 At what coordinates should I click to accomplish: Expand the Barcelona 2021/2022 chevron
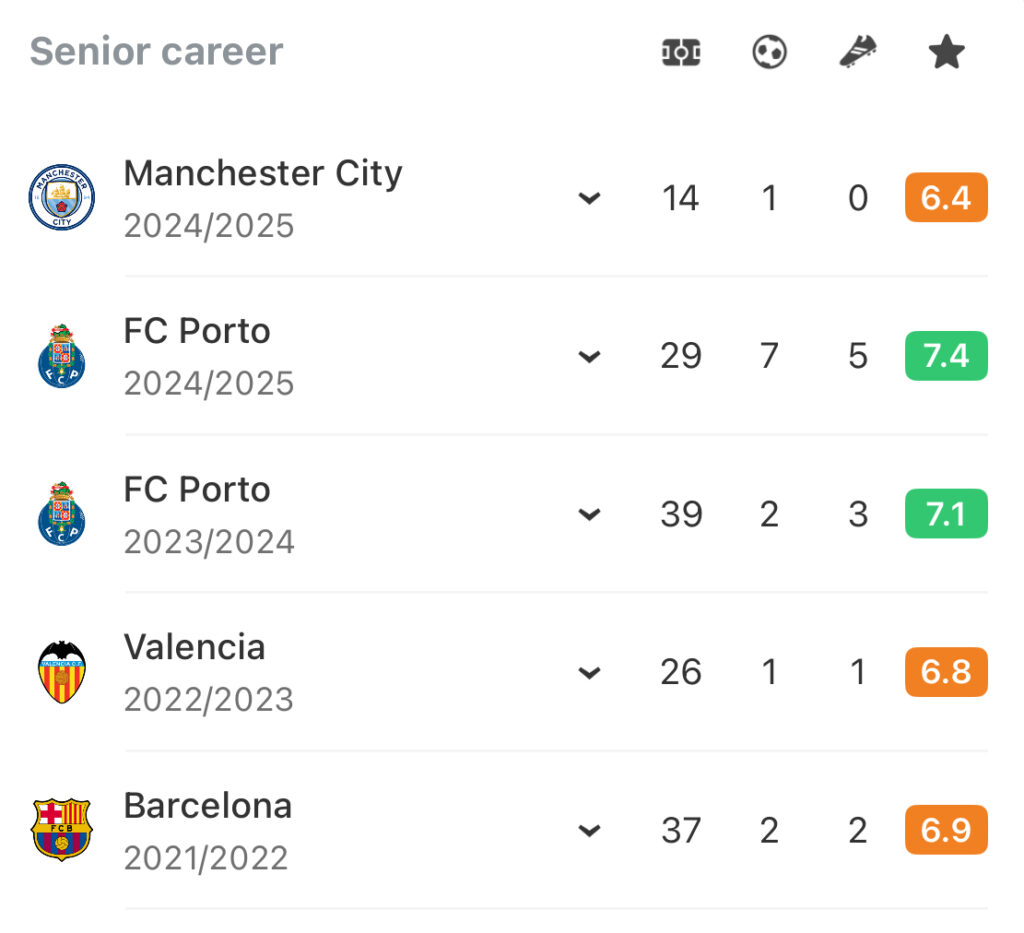589,830
